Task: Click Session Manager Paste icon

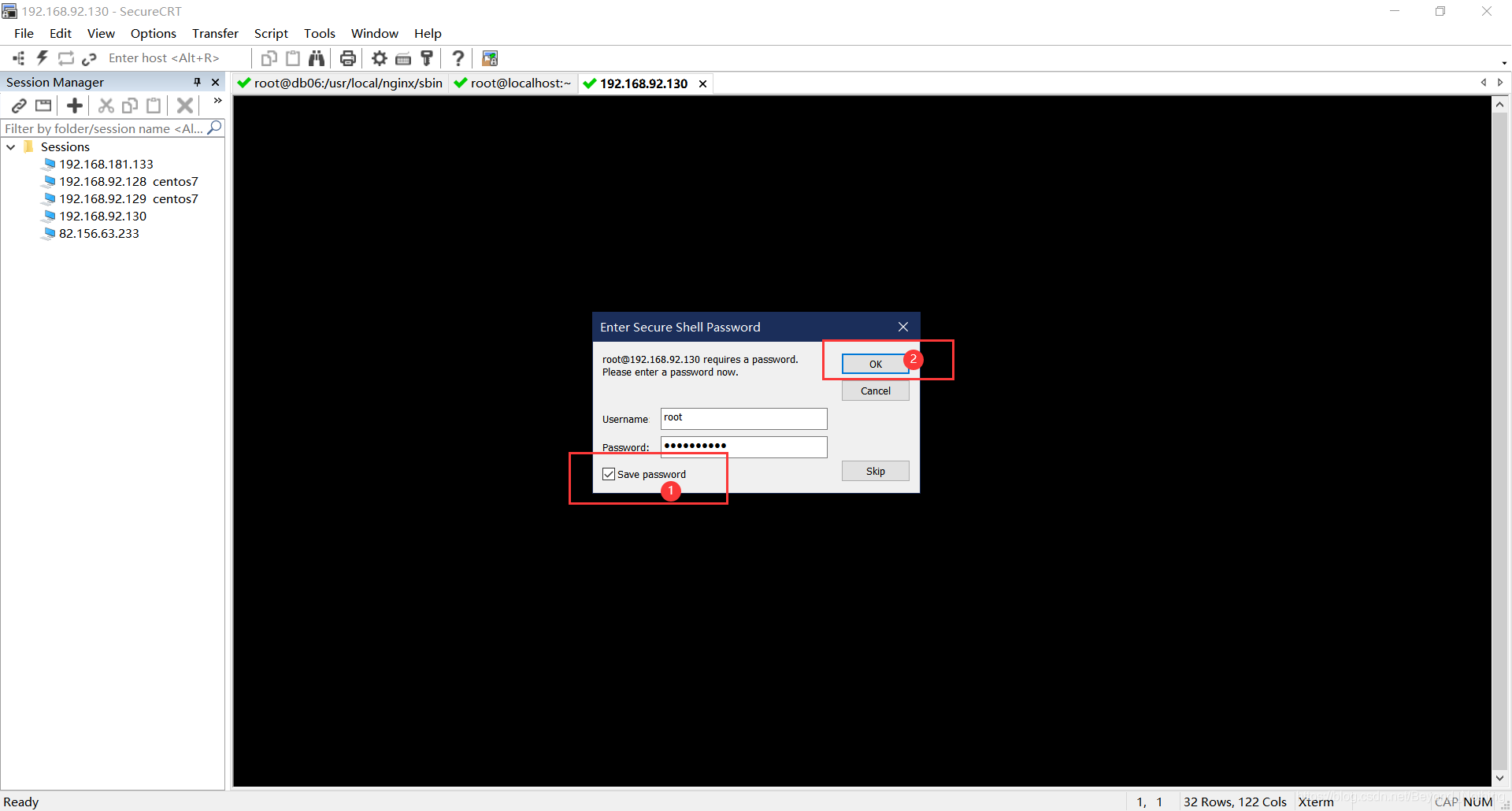Action: tap(154, 106)
